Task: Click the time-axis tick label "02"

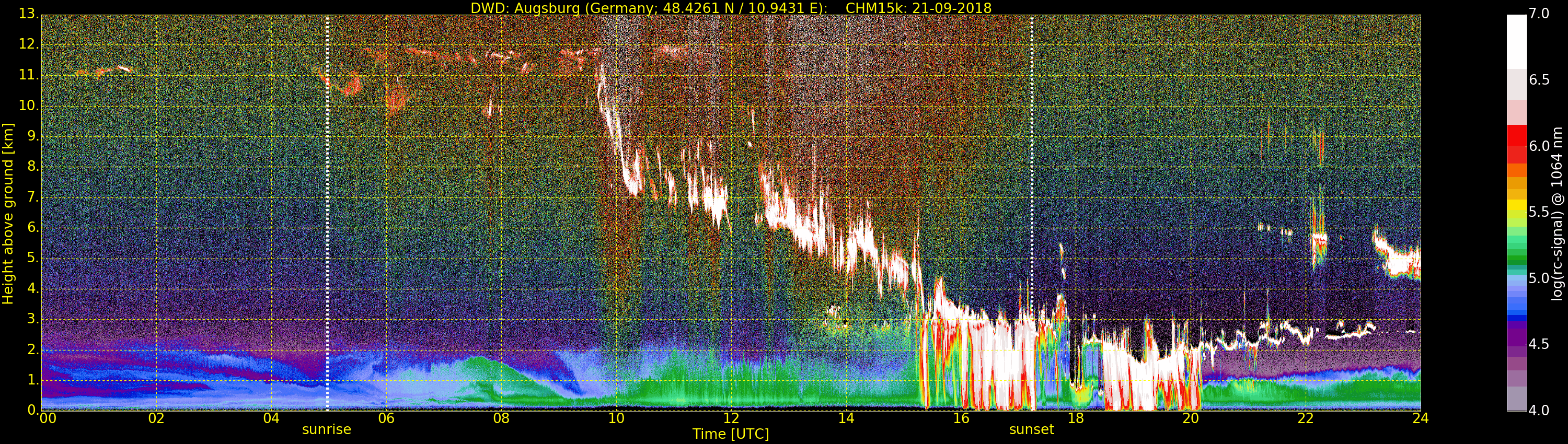Action: [x=156, y=418]
